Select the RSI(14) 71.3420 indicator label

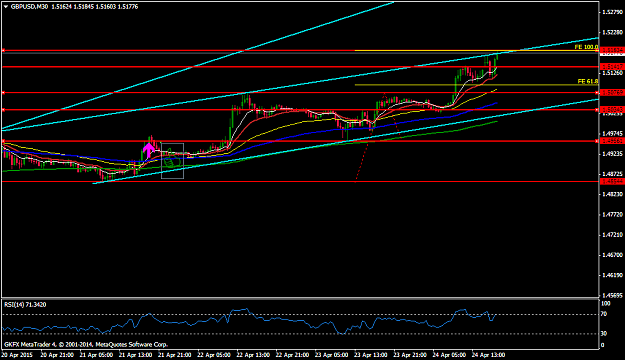click(25, 305)
